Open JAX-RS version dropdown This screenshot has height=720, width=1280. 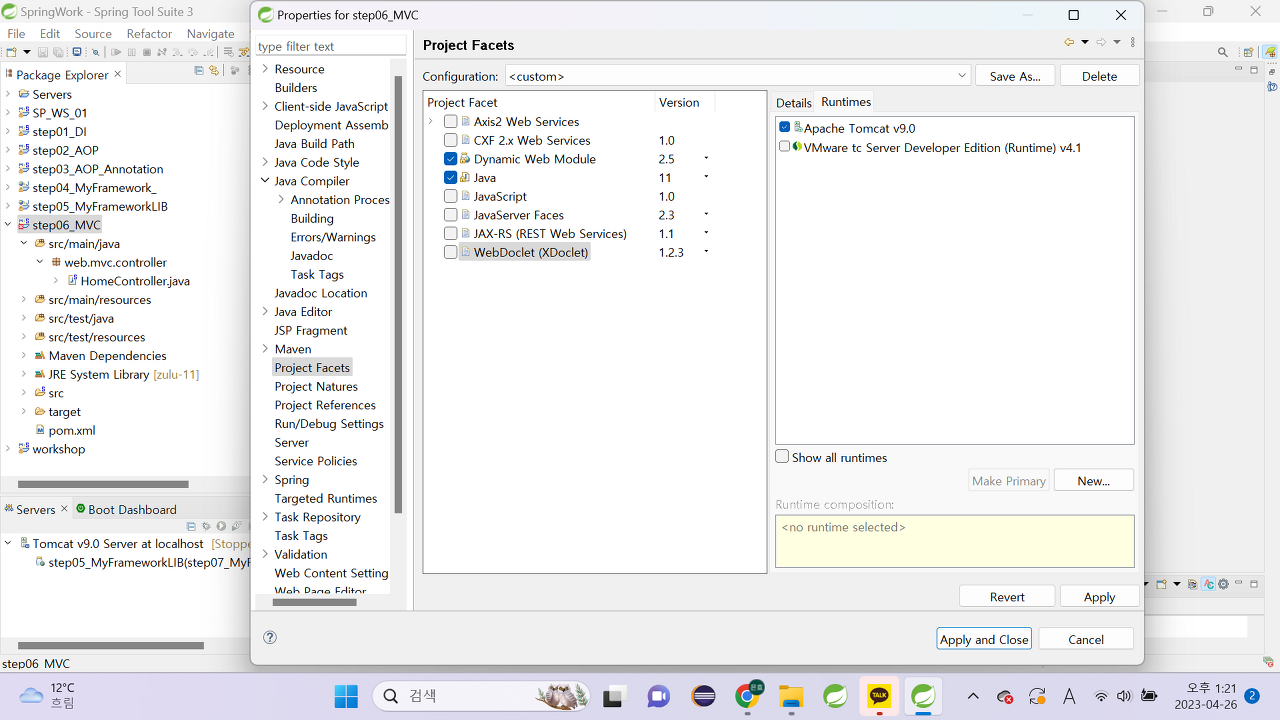pyautogui.click(x=706, y=233)
